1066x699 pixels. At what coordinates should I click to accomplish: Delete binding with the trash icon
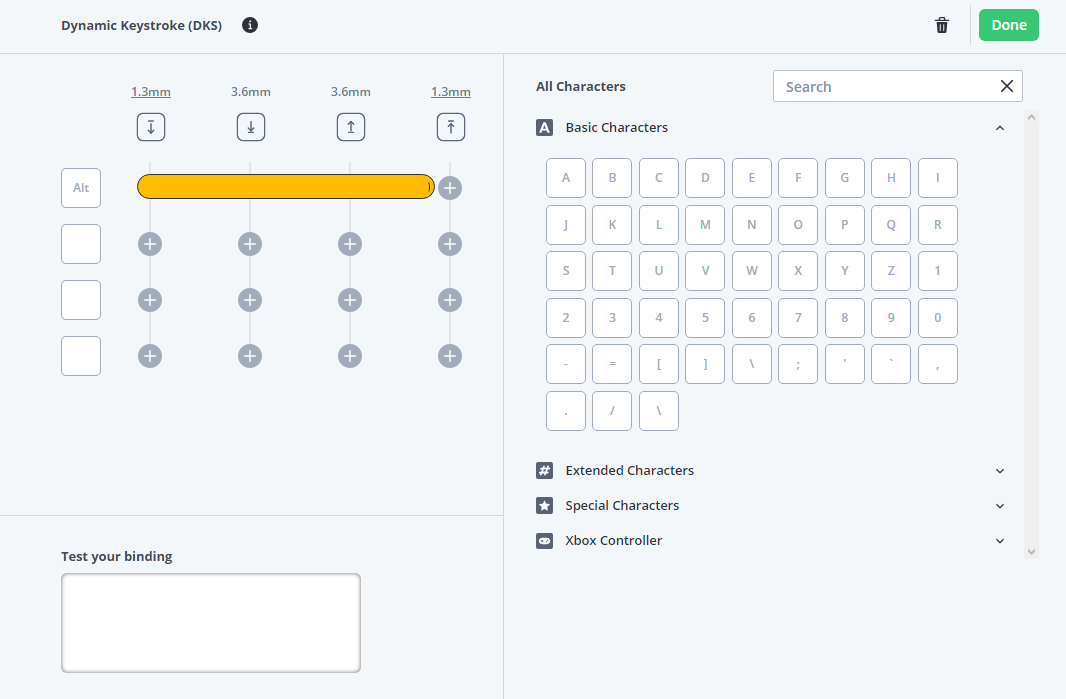(x=942, y=25)
